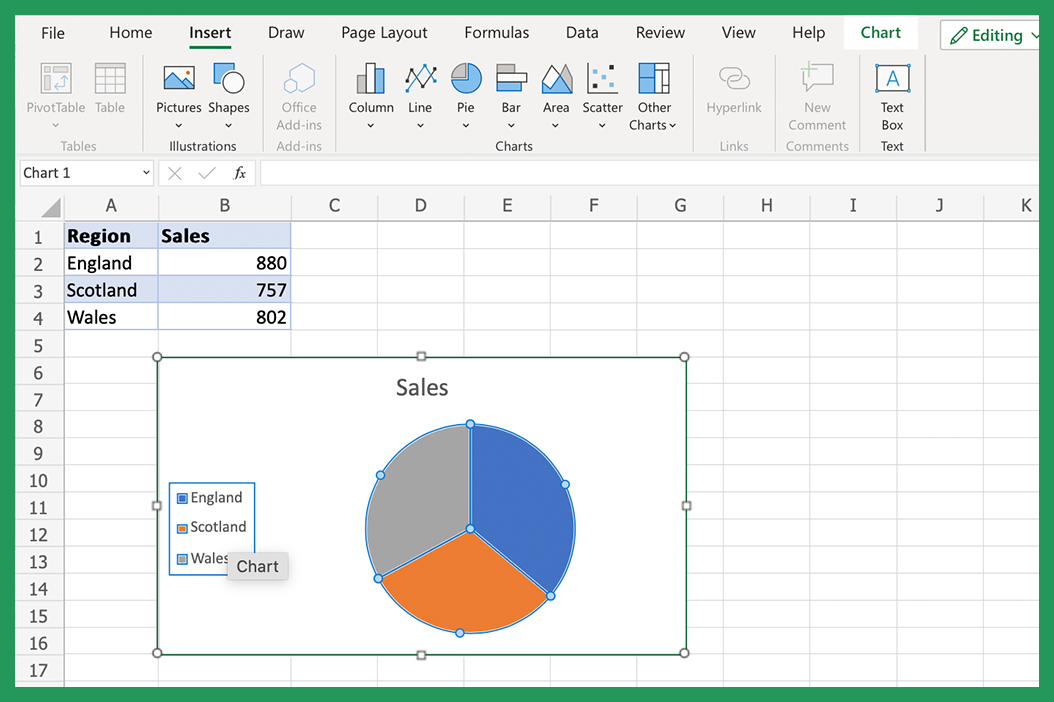Viewport: 1054px width, 702px height.
Task: Open the Chart 1 name box dropdown
Action: pos(146,173)
